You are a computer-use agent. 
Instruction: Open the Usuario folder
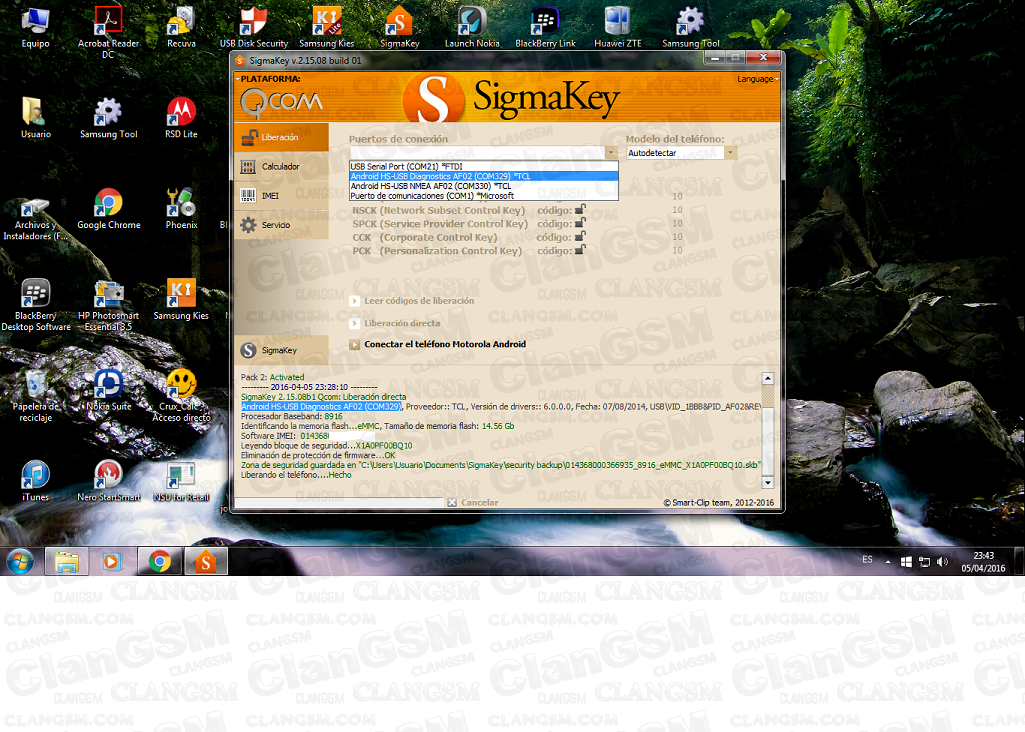tap(35, 118)
